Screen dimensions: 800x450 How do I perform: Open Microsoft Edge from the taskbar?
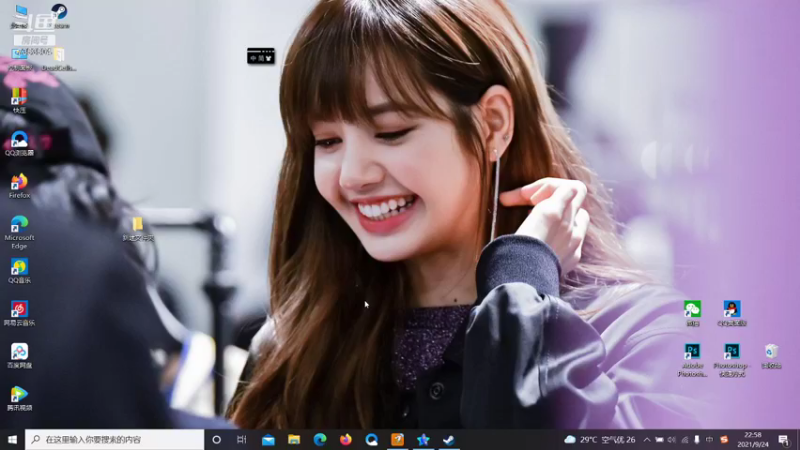click(x=320, y=439)
